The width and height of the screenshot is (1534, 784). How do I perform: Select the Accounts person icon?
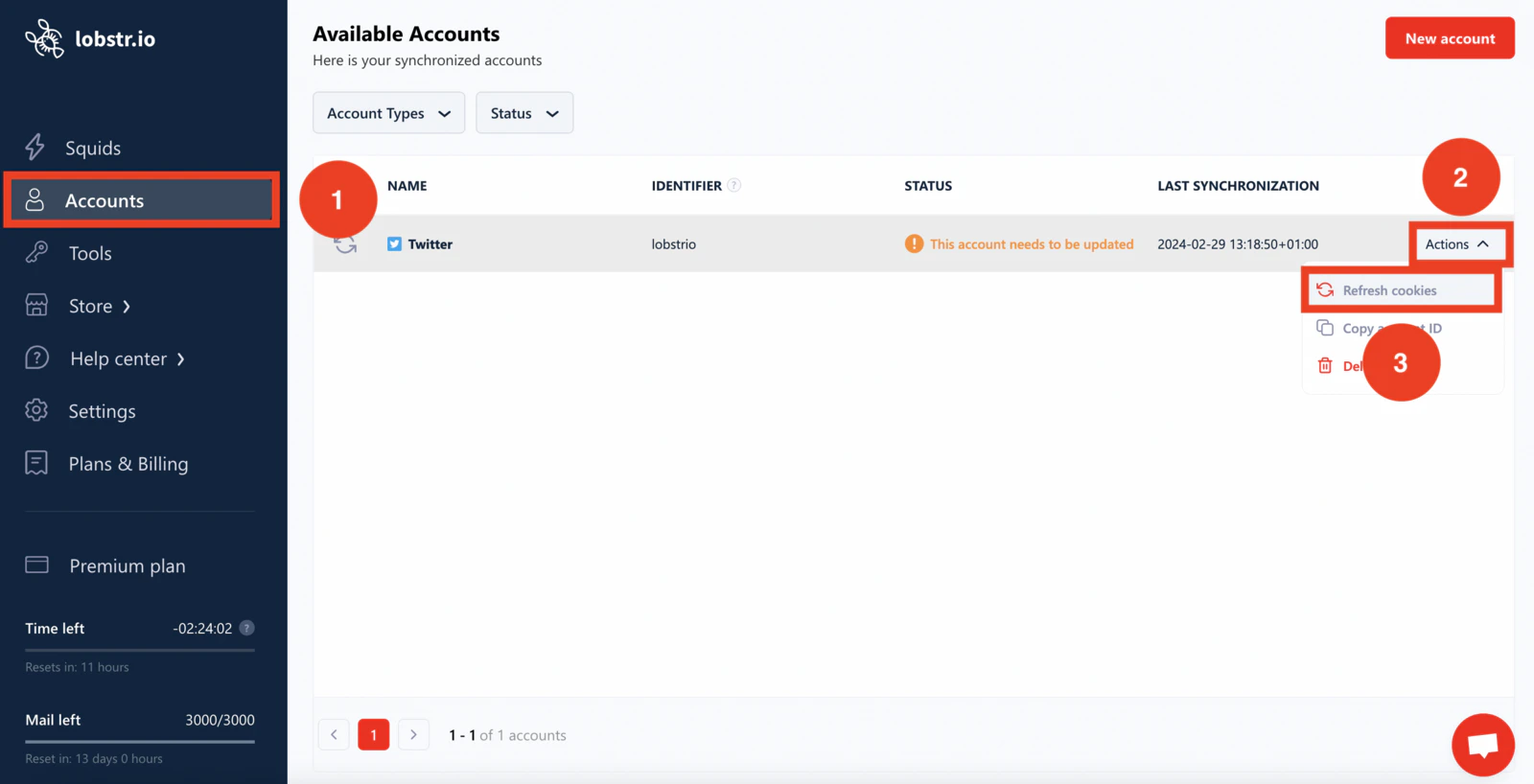35,199
